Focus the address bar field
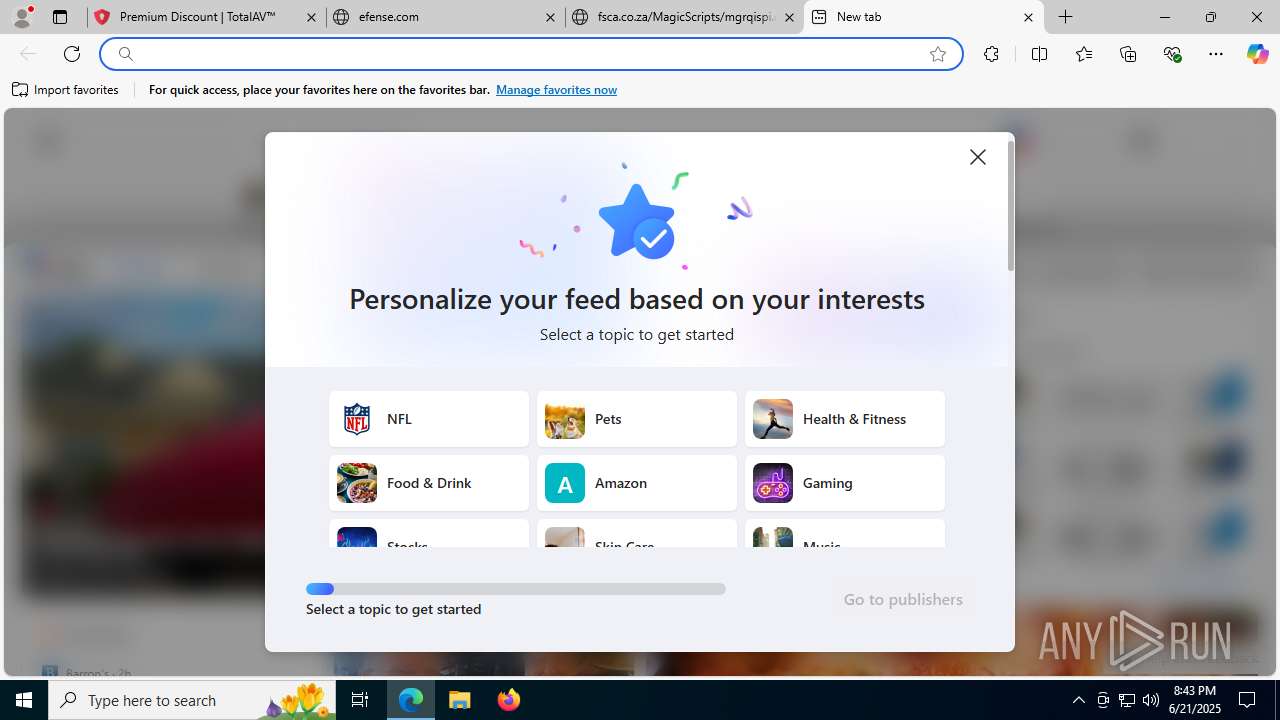The height and width of the screenshot is (720, 1280). pos(530,54)
